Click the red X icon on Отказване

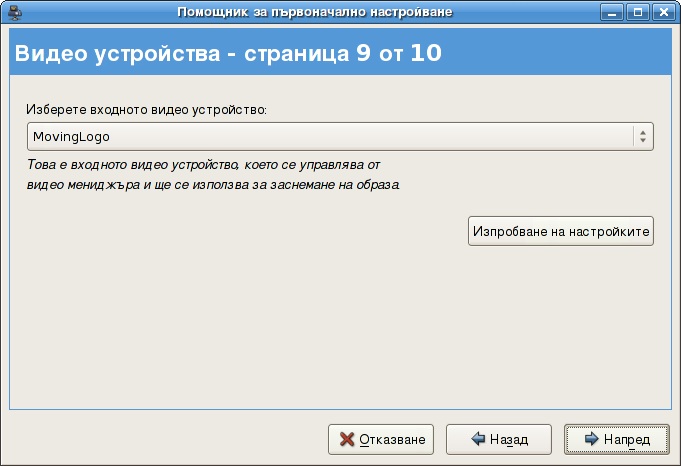pos(347,439)
